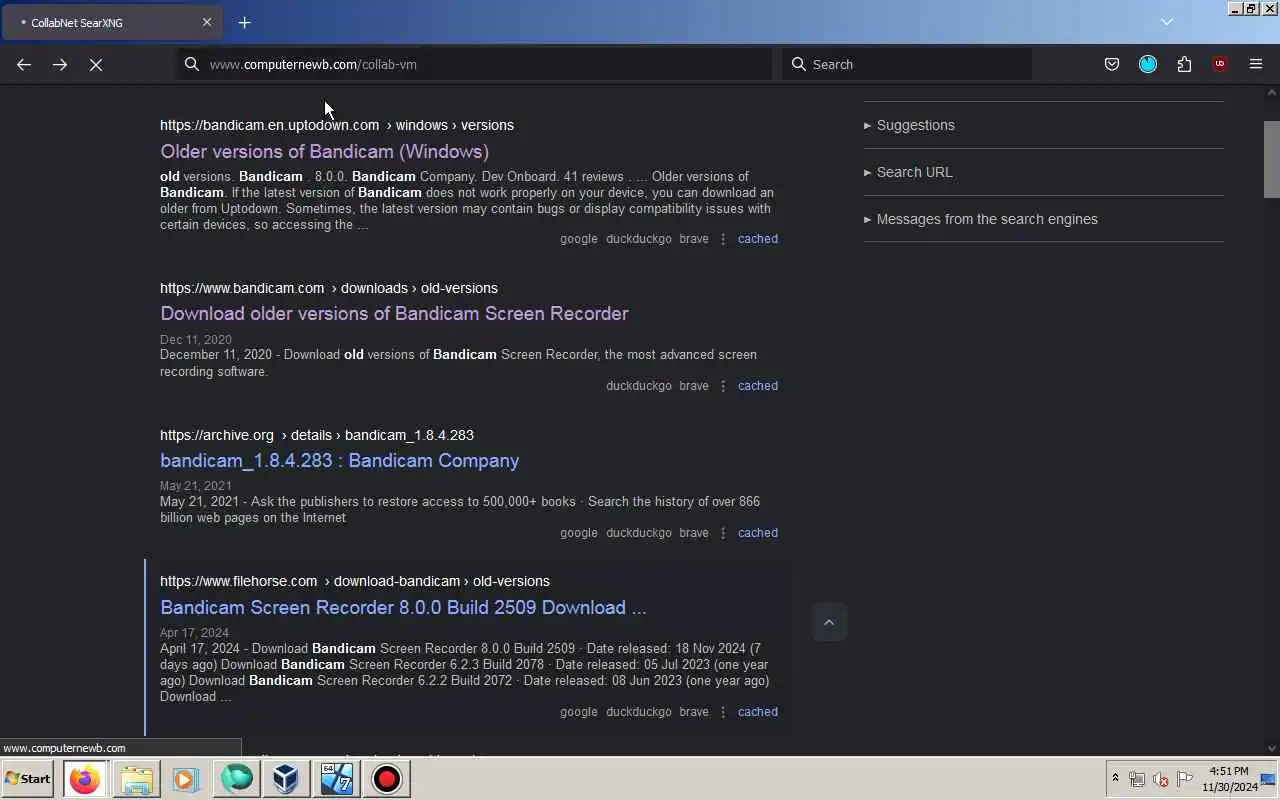The height and width of the screenshot is (800, 1280).
Task: Go back to the previous page
Action: 24,64
